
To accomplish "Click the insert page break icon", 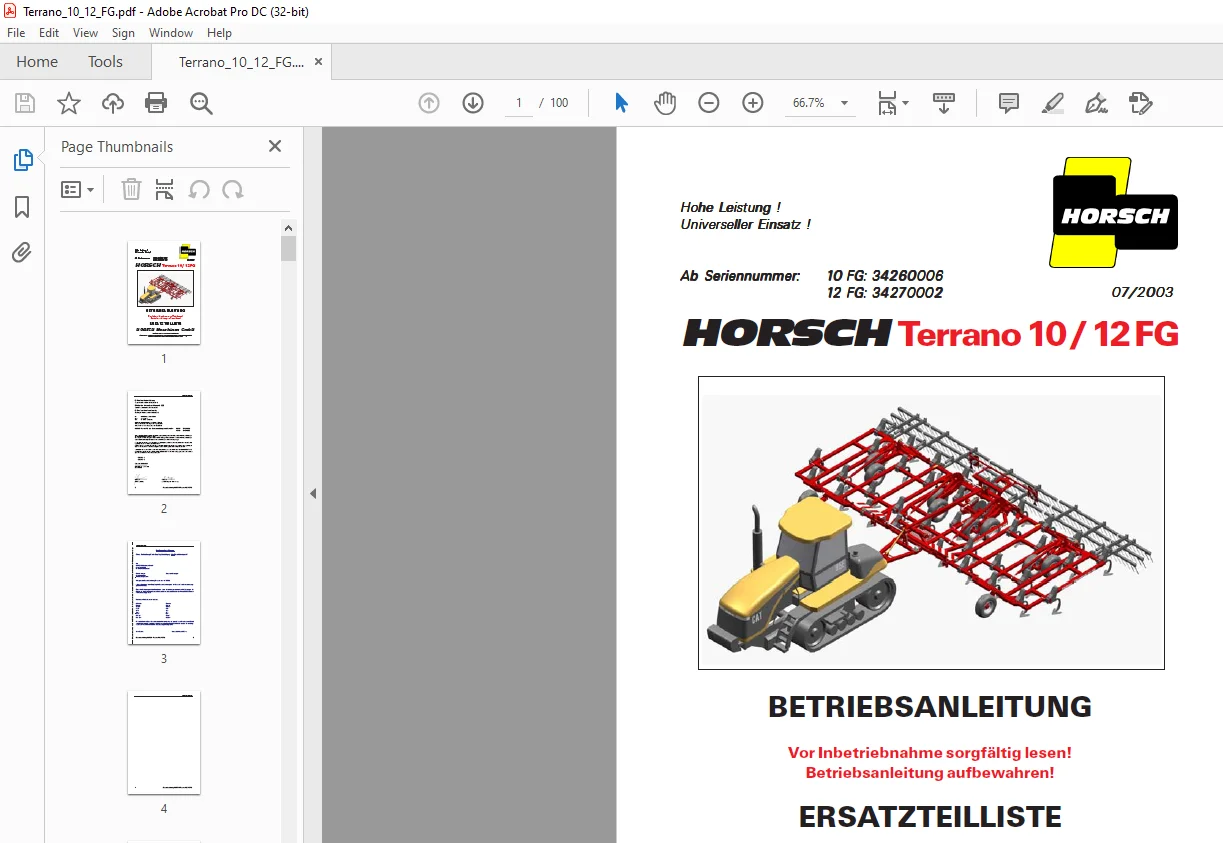I will (165, 190).
